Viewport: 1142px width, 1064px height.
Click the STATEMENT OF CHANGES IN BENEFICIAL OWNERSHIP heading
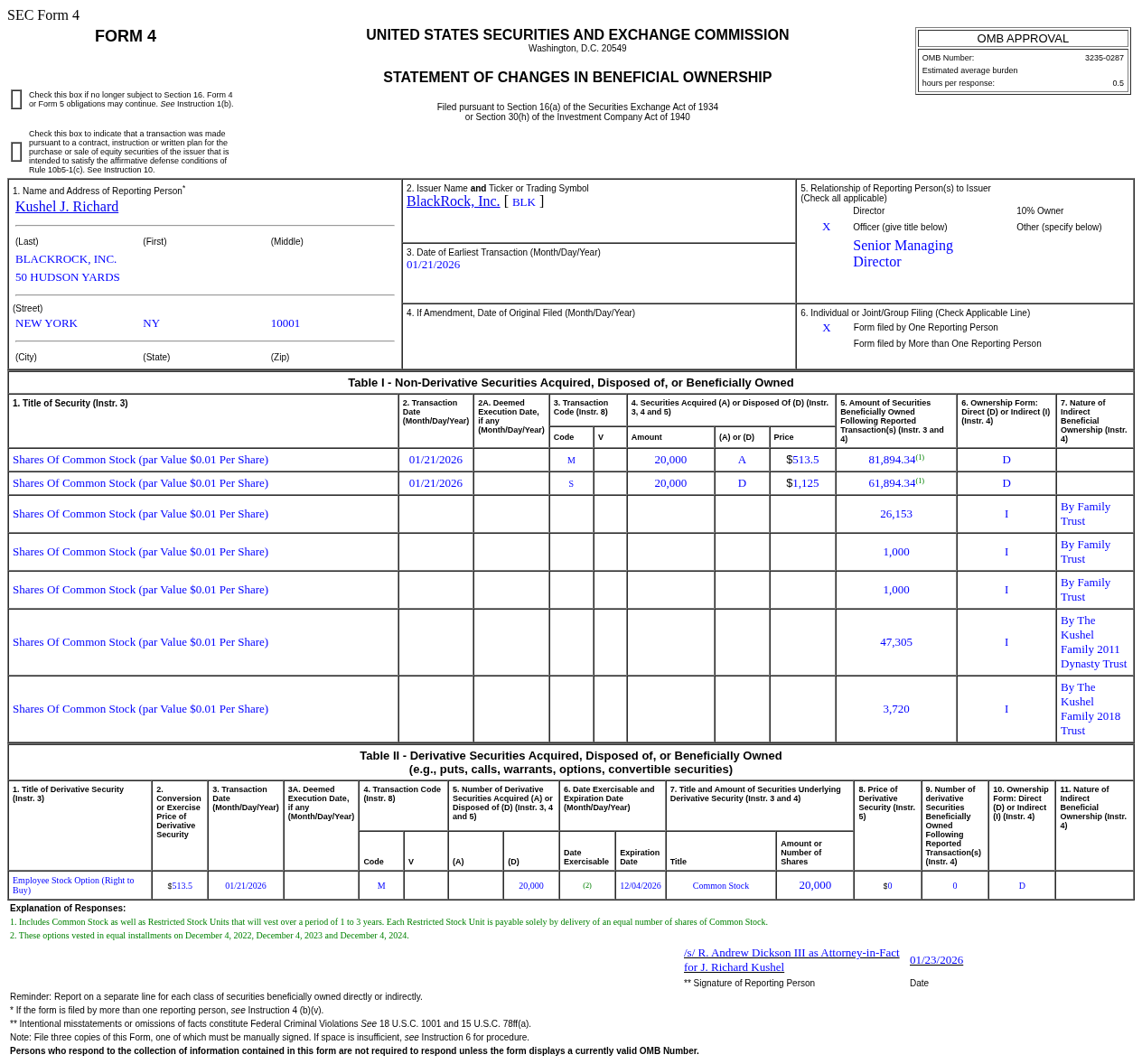pos(577,78)
